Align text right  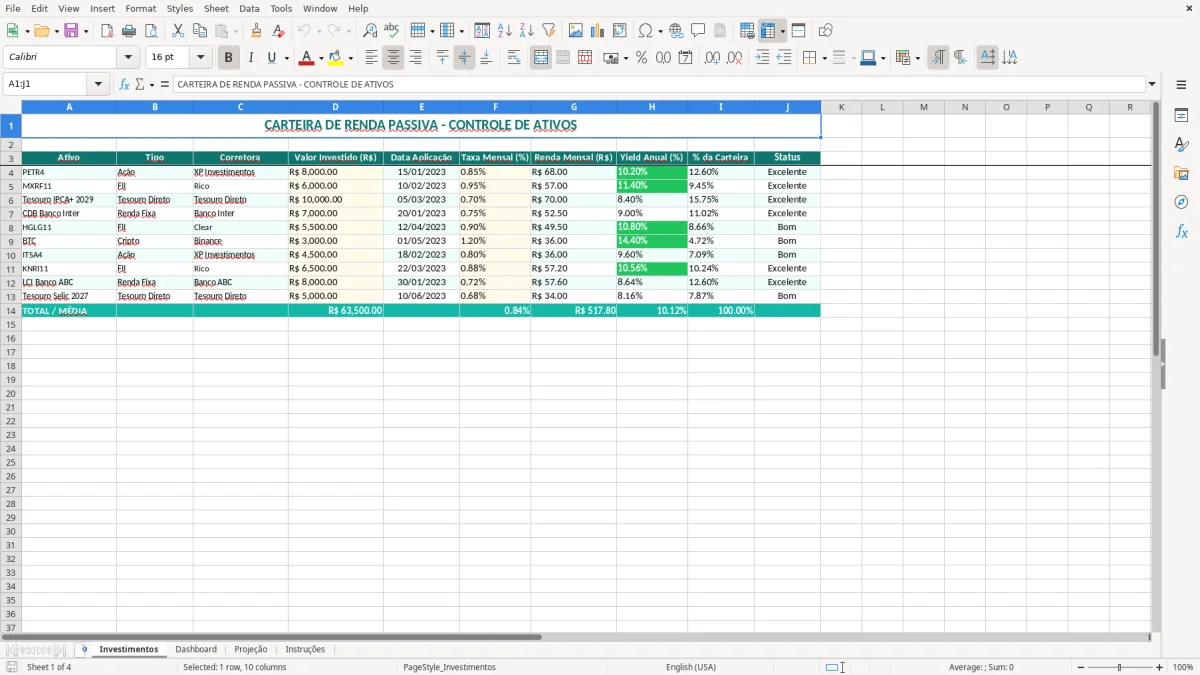coord(415,58)
